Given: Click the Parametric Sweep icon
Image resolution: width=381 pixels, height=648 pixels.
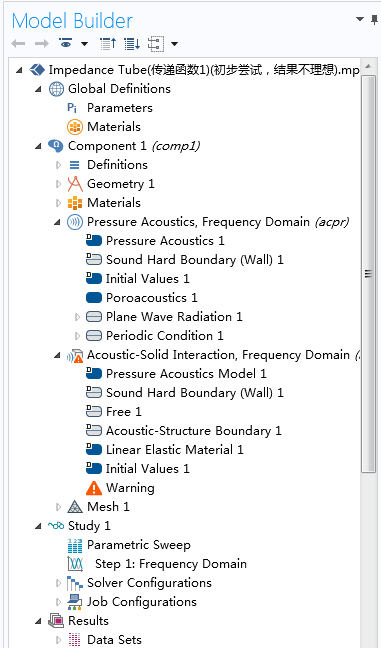Looking at the screenshot, I should click(75, 545).
